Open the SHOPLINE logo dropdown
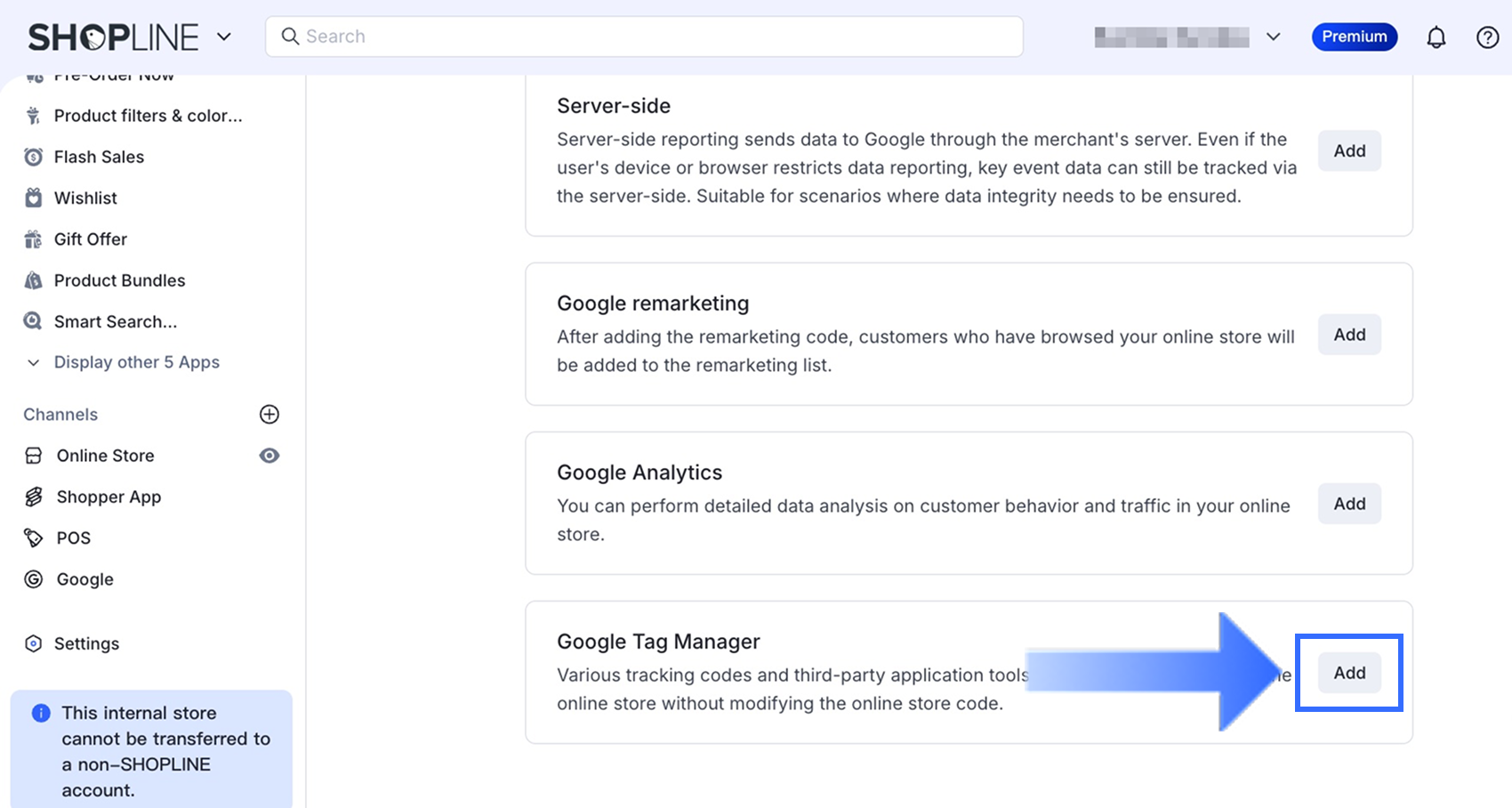 (224, 36)
